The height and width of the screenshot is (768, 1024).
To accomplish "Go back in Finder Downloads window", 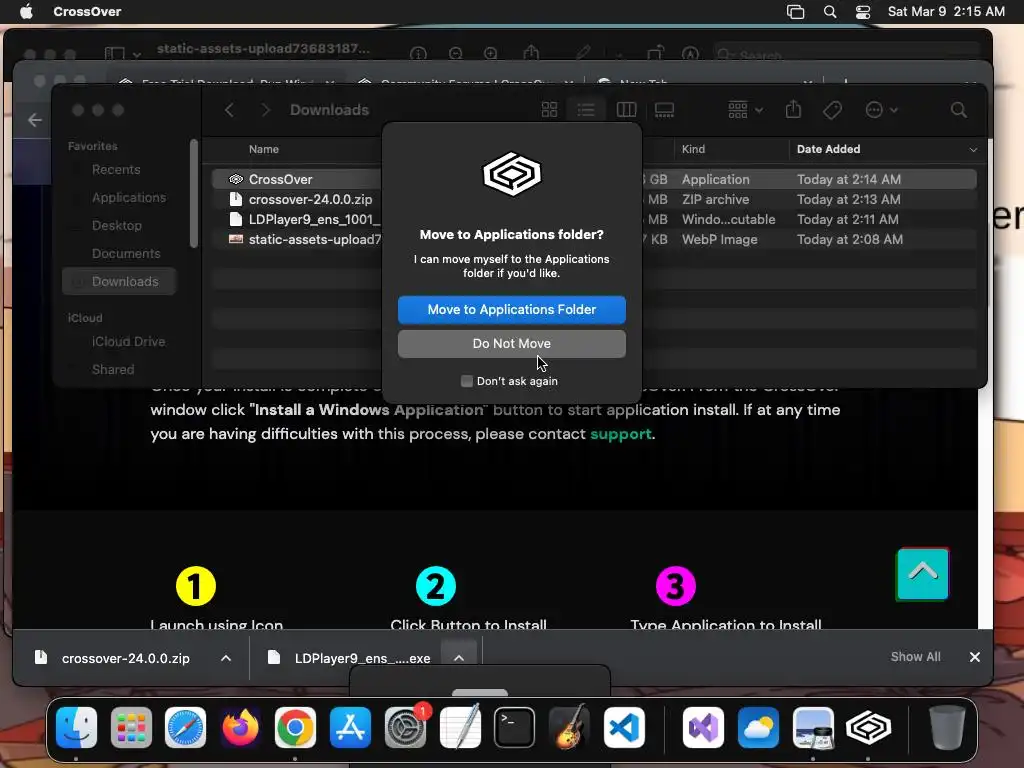I will click(x=229, y=110).
